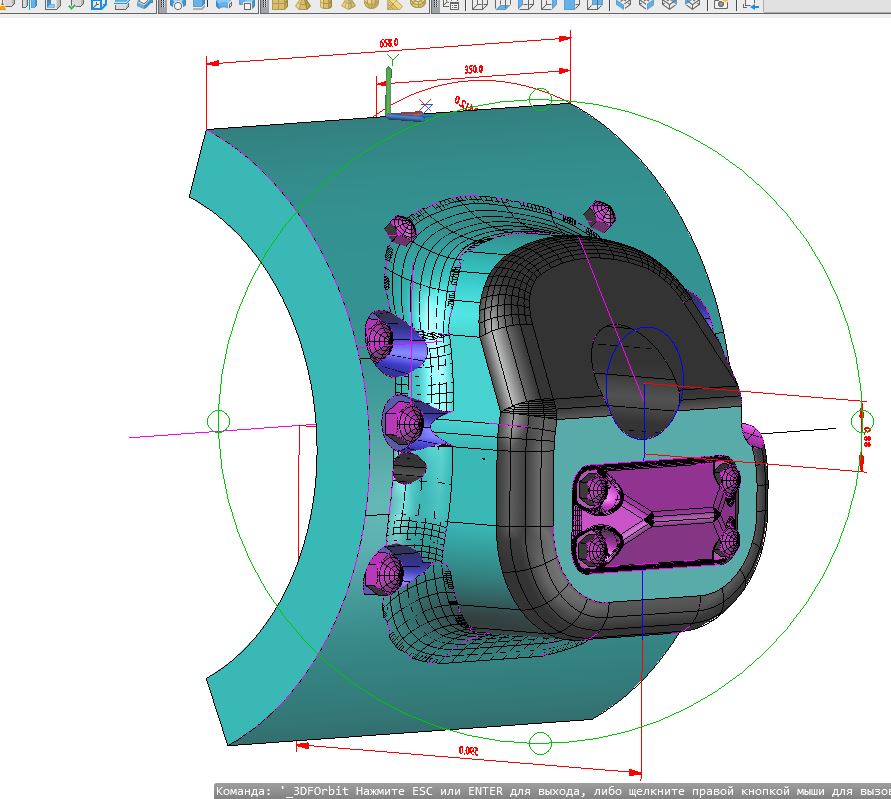Click the right orbit arcball handle circle
The width and height of the screenshot is (891, 799).
click(861, 421)
